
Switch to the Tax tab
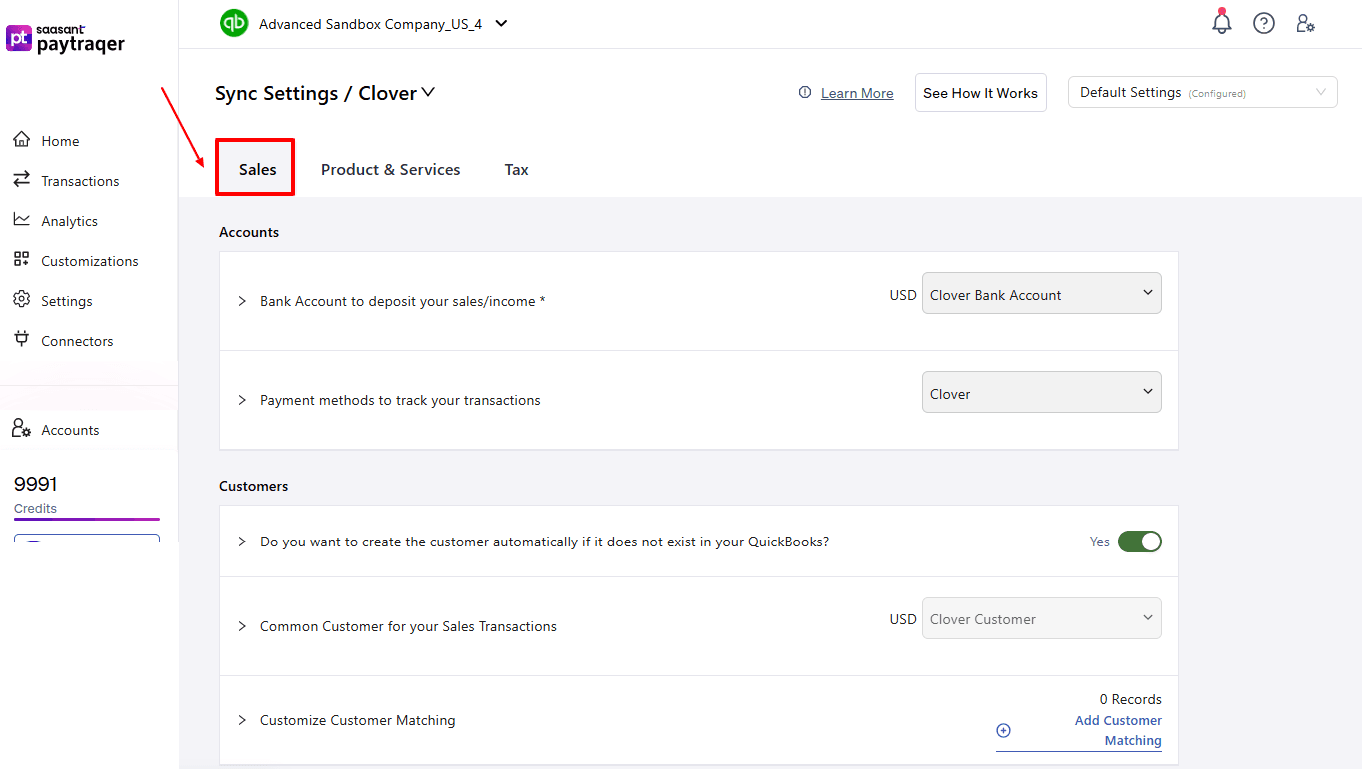pyautogui.click(x=516, y=169)
